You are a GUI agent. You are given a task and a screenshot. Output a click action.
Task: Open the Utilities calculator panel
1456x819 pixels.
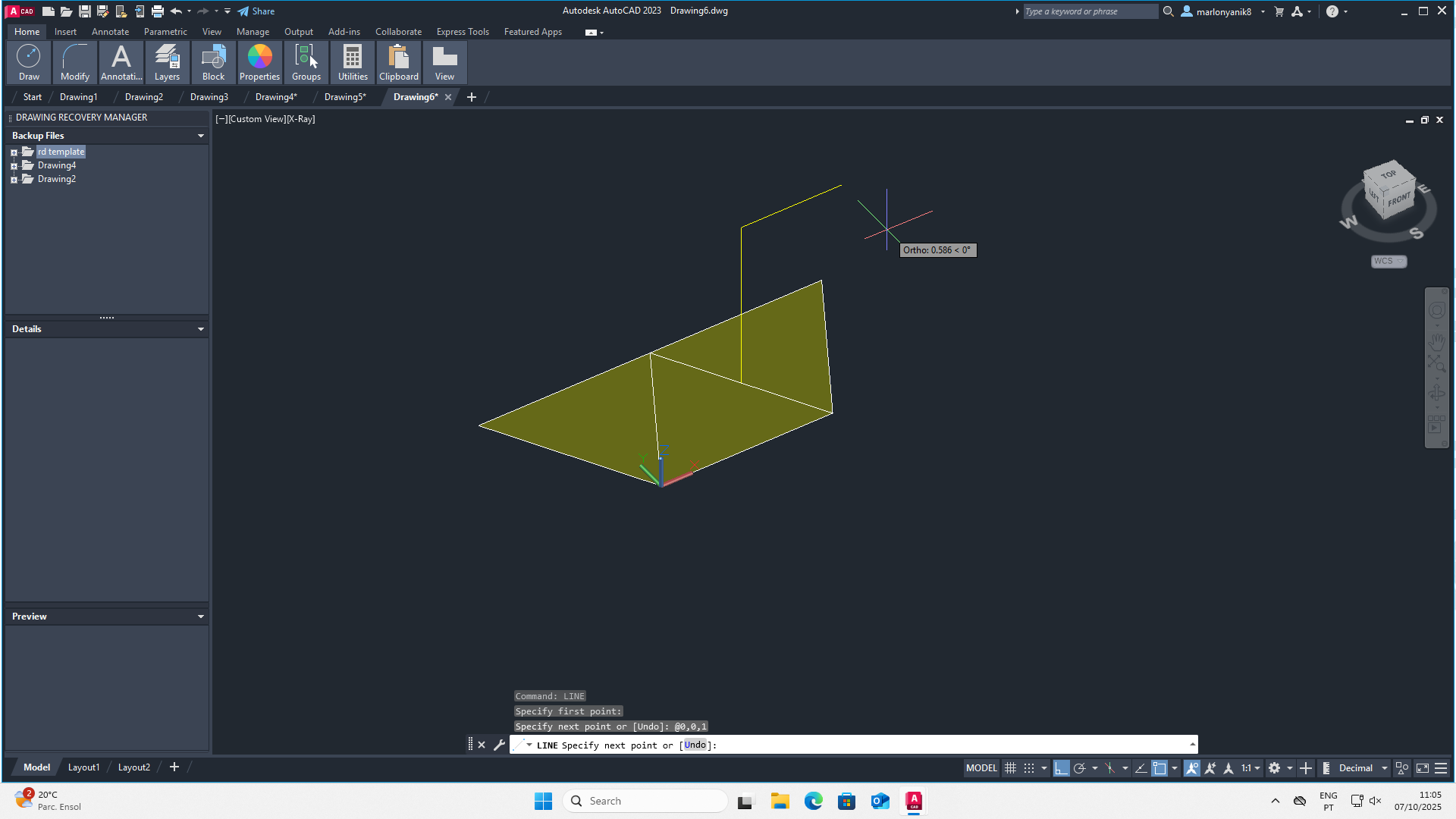353,62
